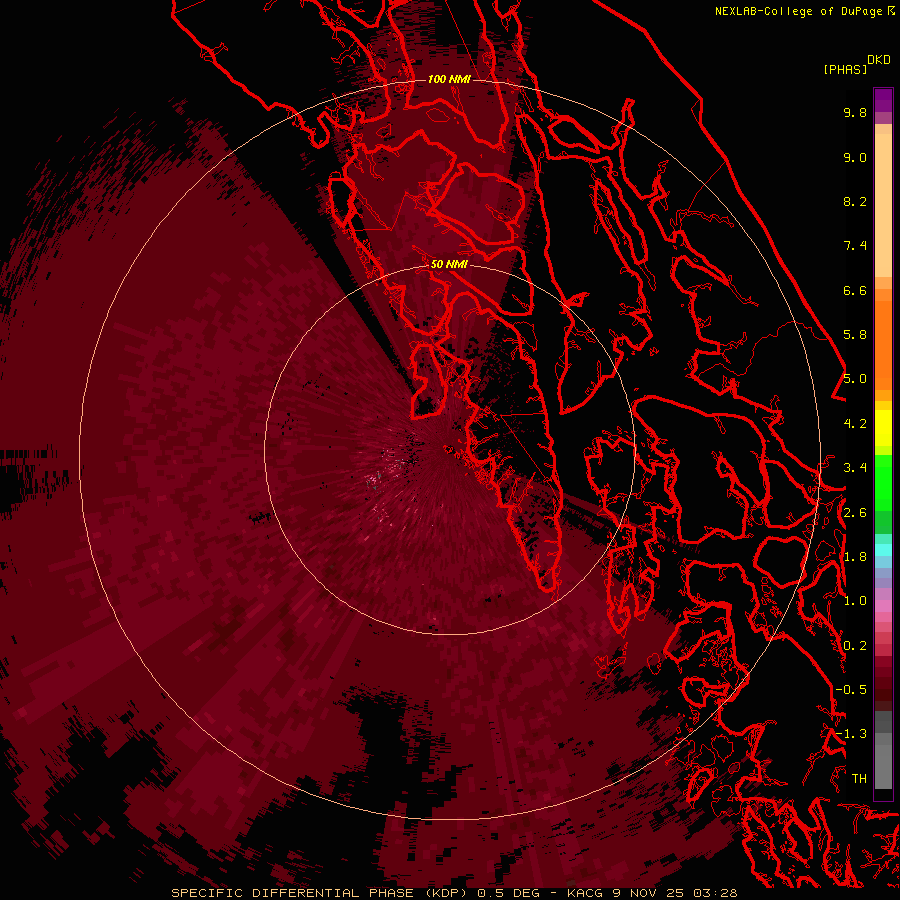Click the 8.2 scale value
Image resolution: width=900 pixels, height=900 pixels.
[x=855, y=202]
